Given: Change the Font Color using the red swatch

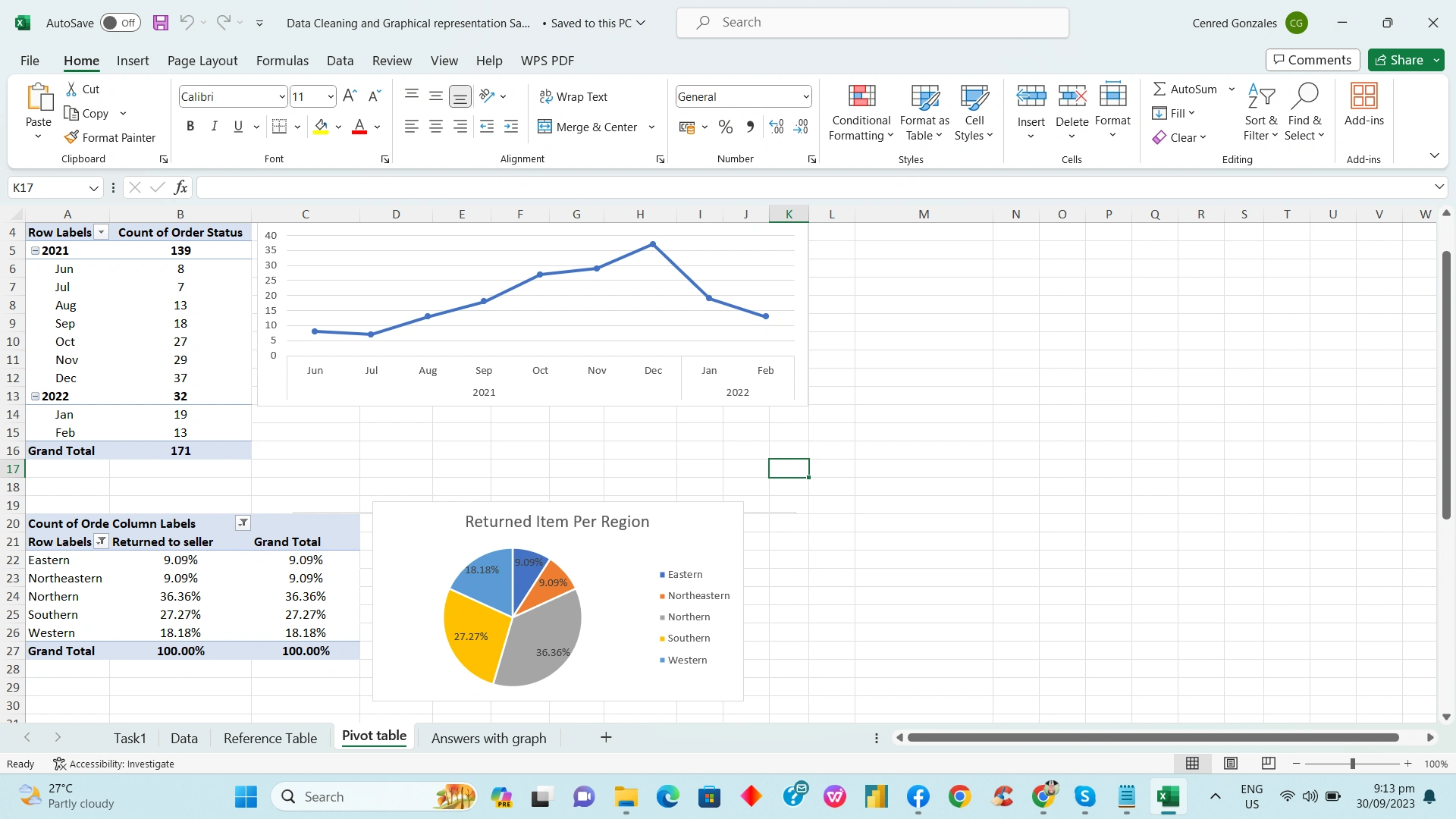Looking at the screenshot, I should click(359, 127).
